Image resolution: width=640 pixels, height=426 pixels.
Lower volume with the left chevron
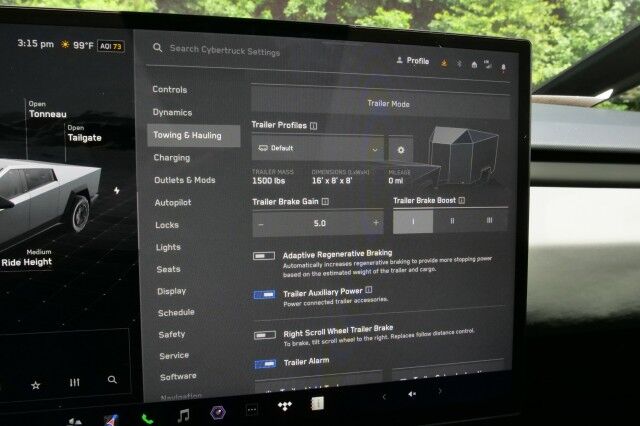click(384, 396)
